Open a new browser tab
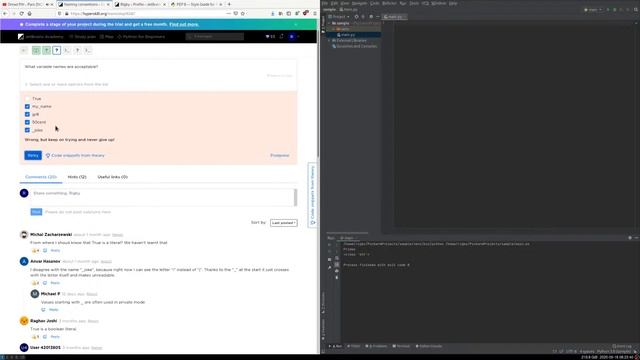Screen dimensions: 640x360 pos(229,4)
